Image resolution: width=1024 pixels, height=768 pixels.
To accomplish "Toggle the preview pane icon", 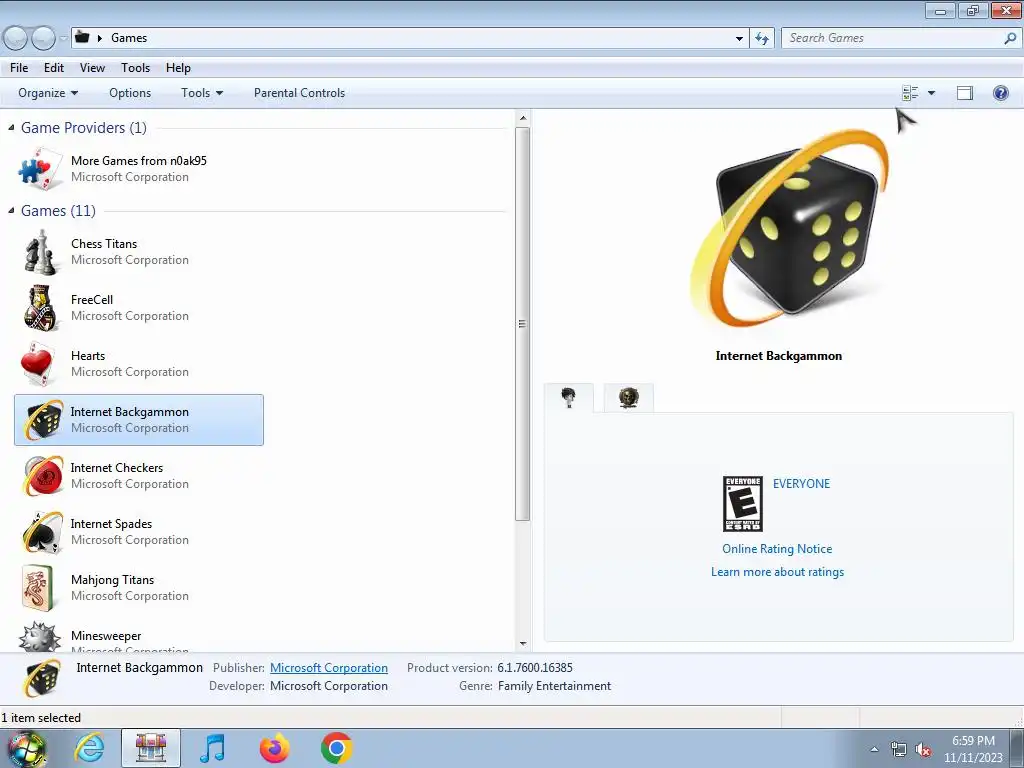I will click(965, 93).
